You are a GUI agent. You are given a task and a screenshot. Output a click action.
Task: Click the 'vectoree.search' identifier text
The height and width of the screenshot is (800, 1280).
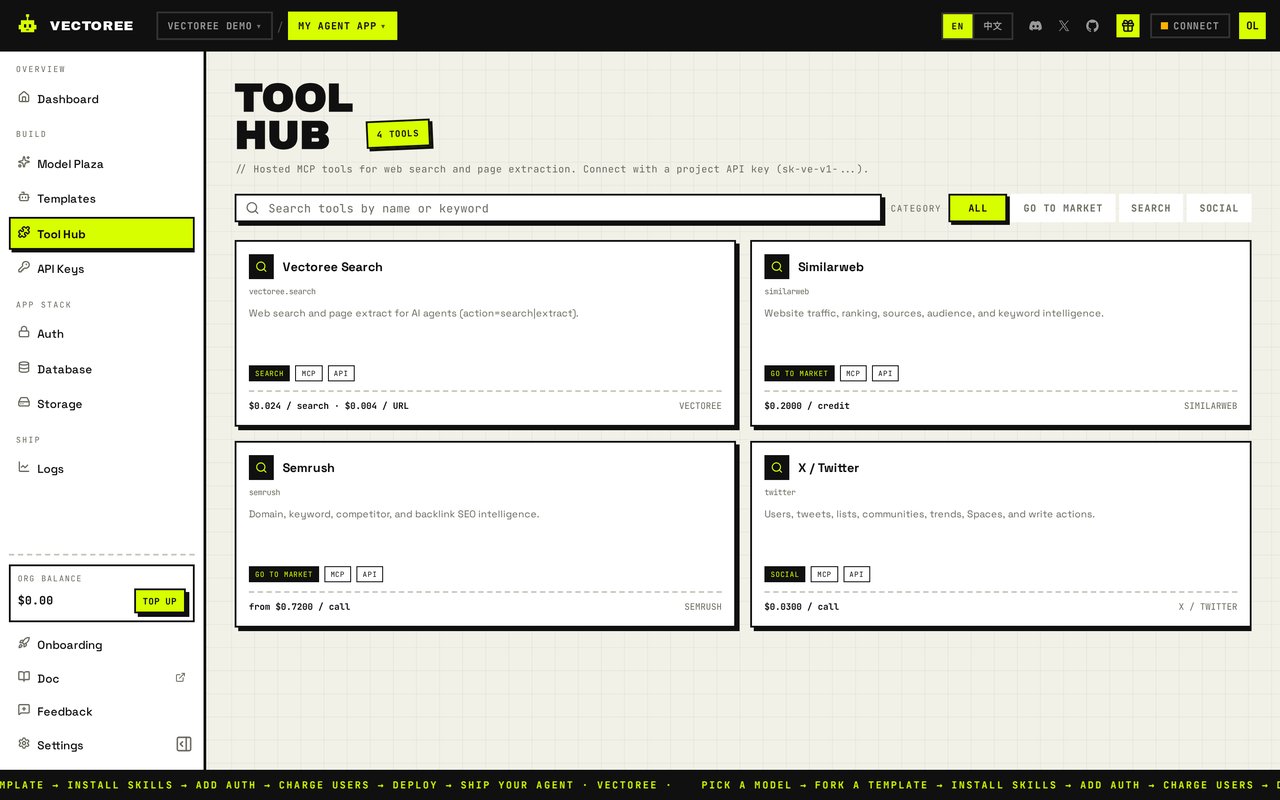tap(282, 291)
